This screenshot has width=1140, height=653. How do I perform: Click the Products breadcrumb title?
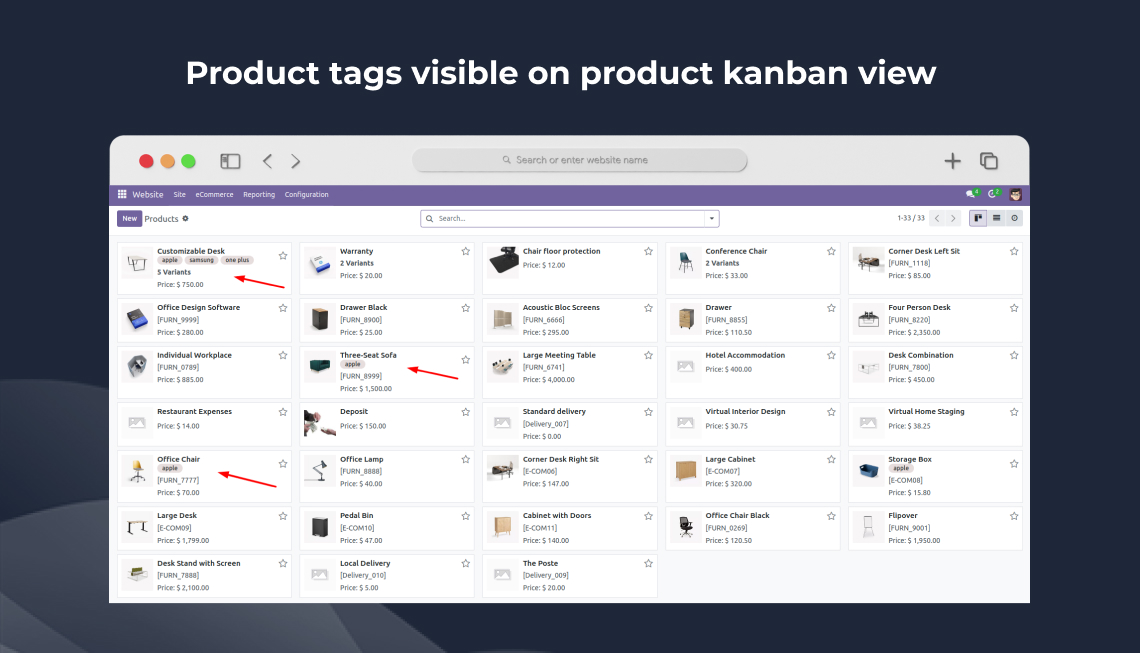161,218
